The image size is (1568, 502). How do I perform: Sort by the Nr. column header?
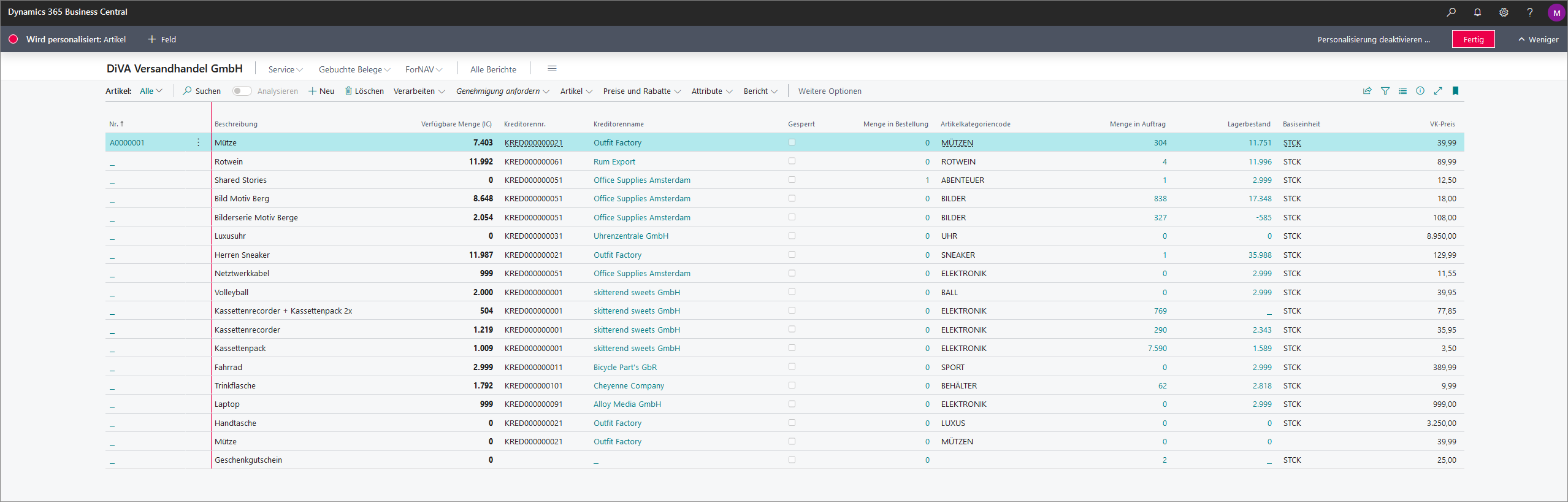(117, 124)
